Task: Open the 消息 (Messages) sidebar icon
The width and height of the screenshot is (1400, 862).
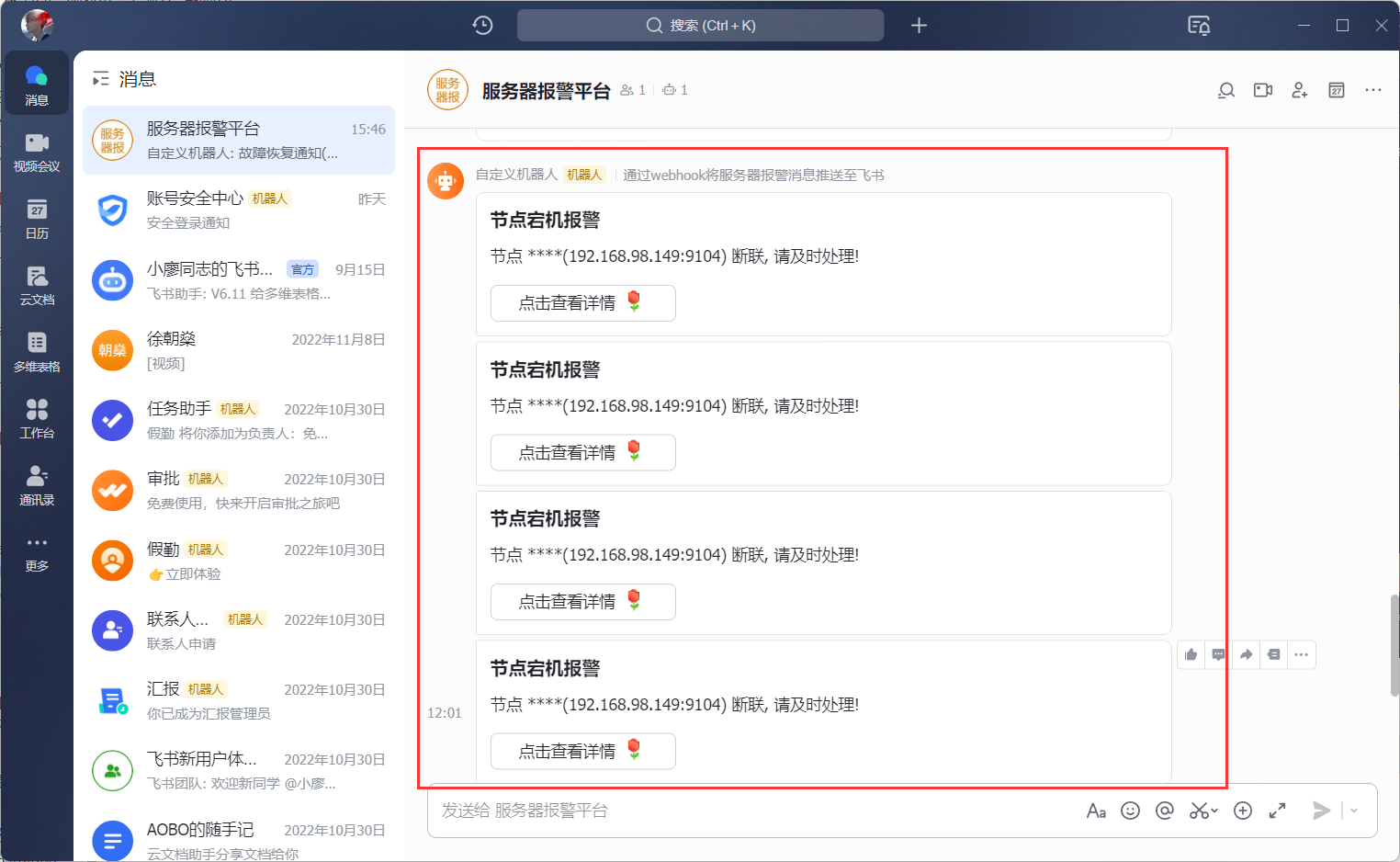Action: pos(37,84)
